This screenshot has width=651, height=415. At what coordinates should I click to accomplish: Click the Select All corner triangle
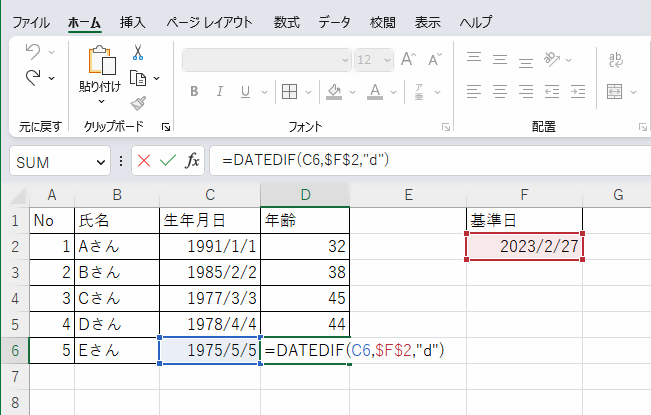(18, 196)
